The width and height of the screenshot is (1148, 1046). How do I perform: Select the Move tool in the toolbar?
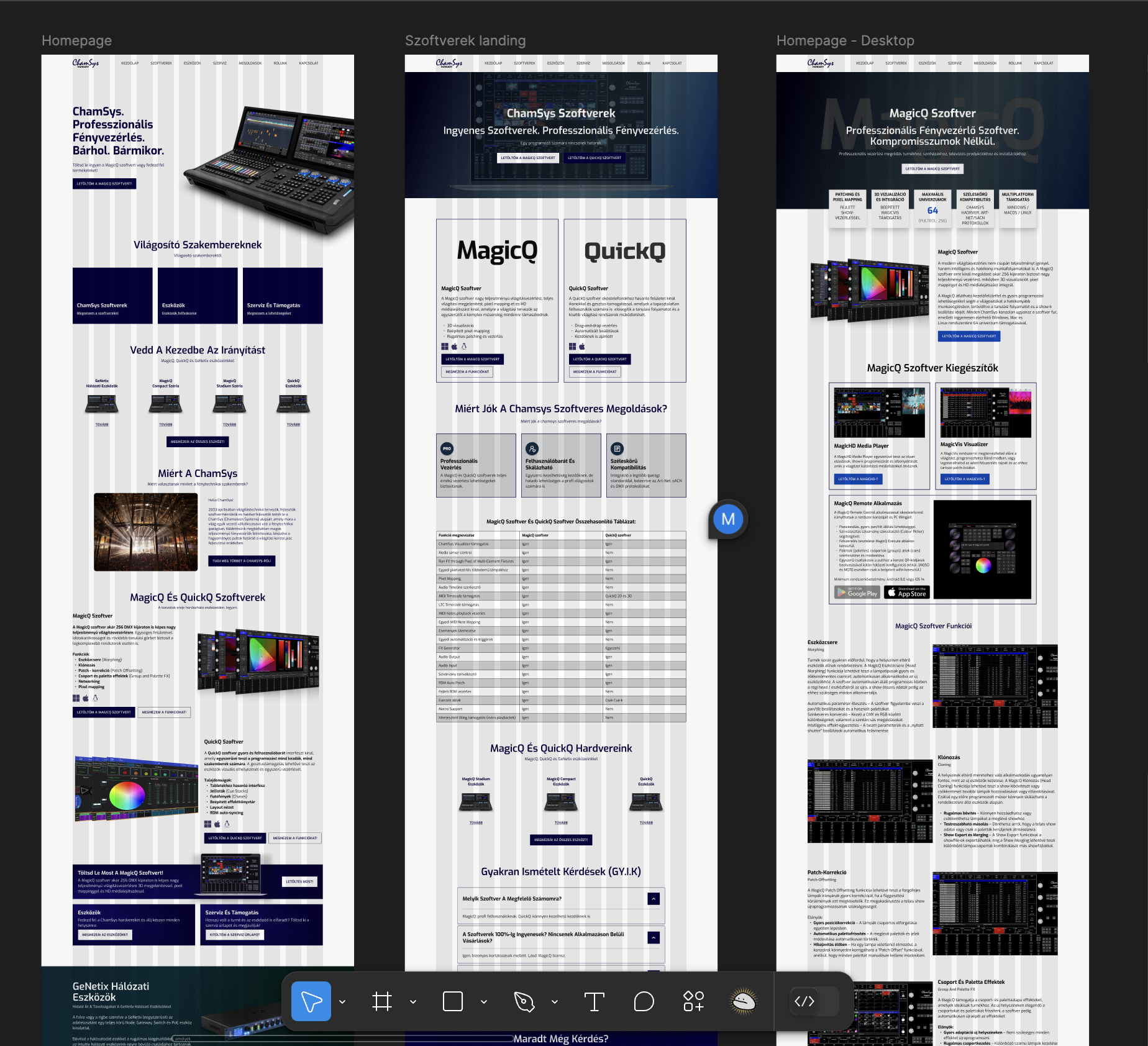pos(311,1001)
